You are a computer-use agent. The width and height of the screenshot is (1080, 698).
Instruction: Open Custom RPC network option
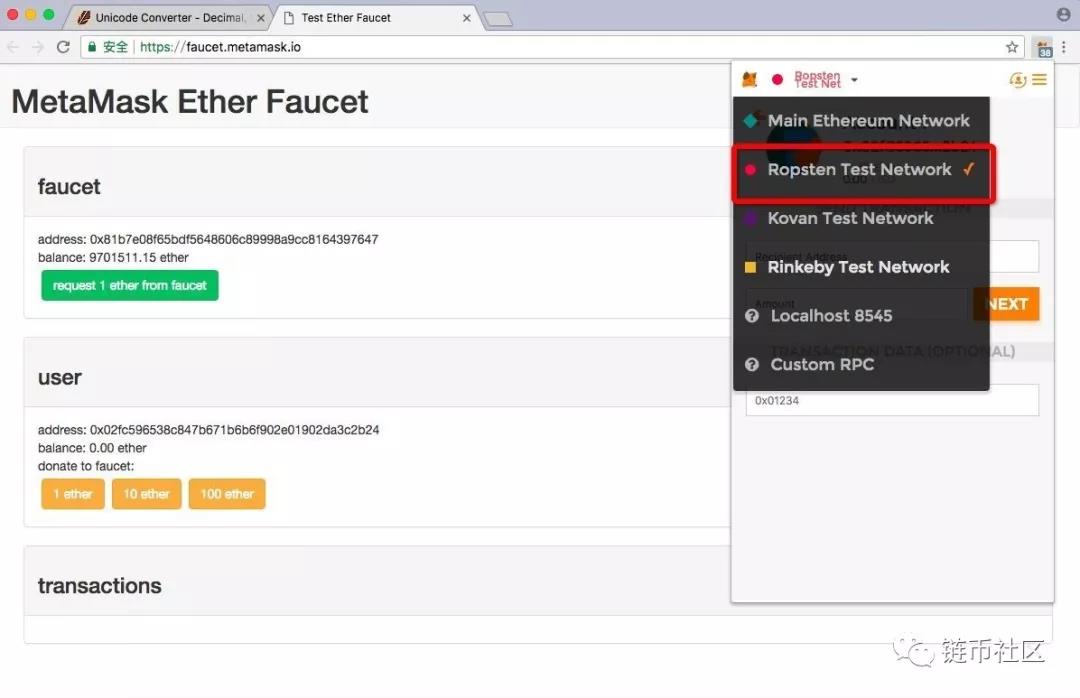click(822, 365)
